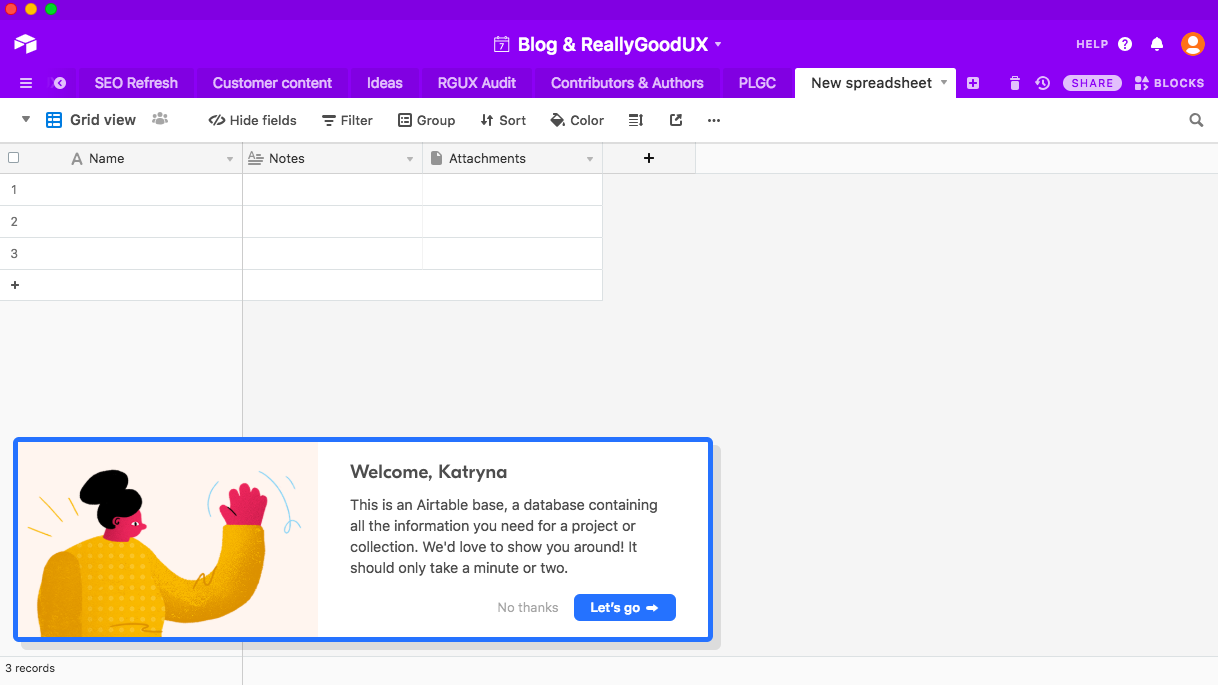The image size is (1218, 685).
Task: Click the Let's go button
Action: pyautogui.click(x=624, y=607)
